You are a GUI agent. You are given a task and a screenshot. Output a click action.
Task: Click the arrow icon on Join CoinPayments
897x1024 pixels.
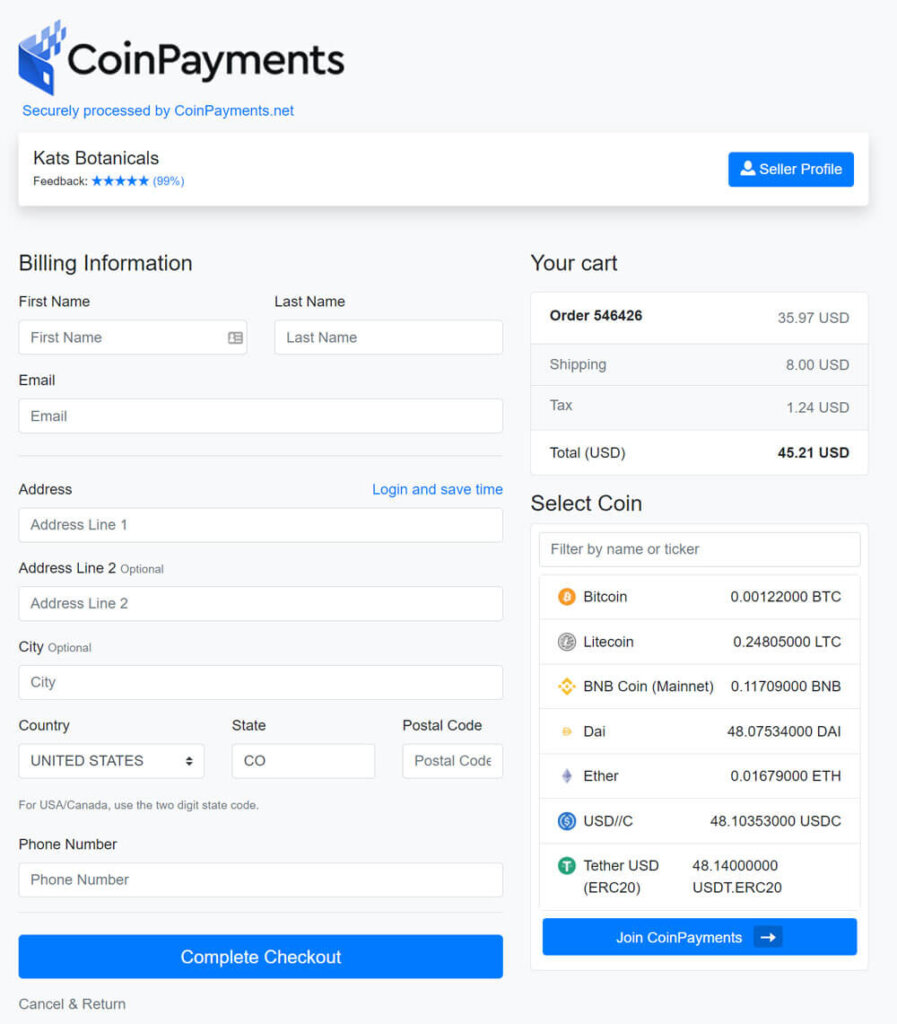(768, 937)
